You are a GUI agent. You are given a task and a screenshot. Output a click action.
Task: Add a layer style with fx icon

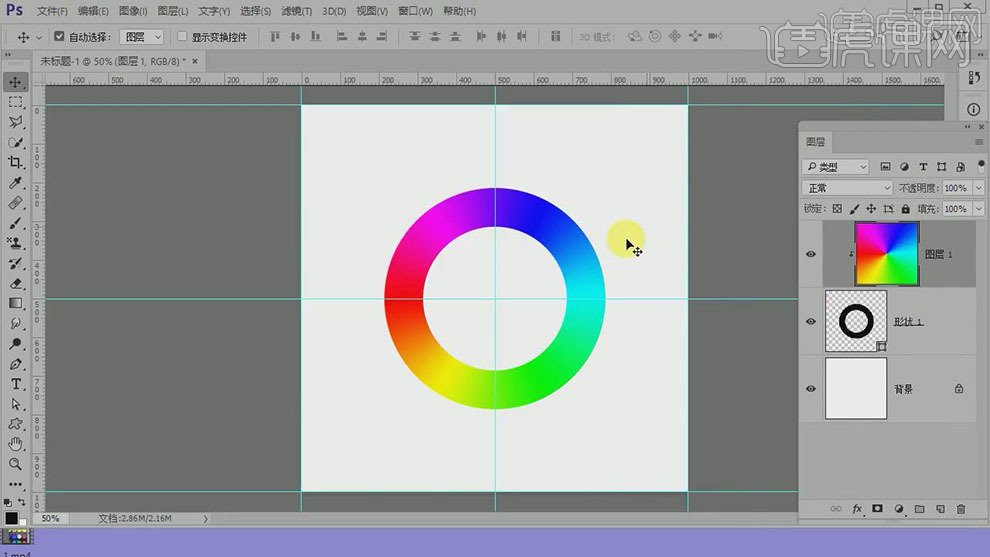tap(857, 509)
